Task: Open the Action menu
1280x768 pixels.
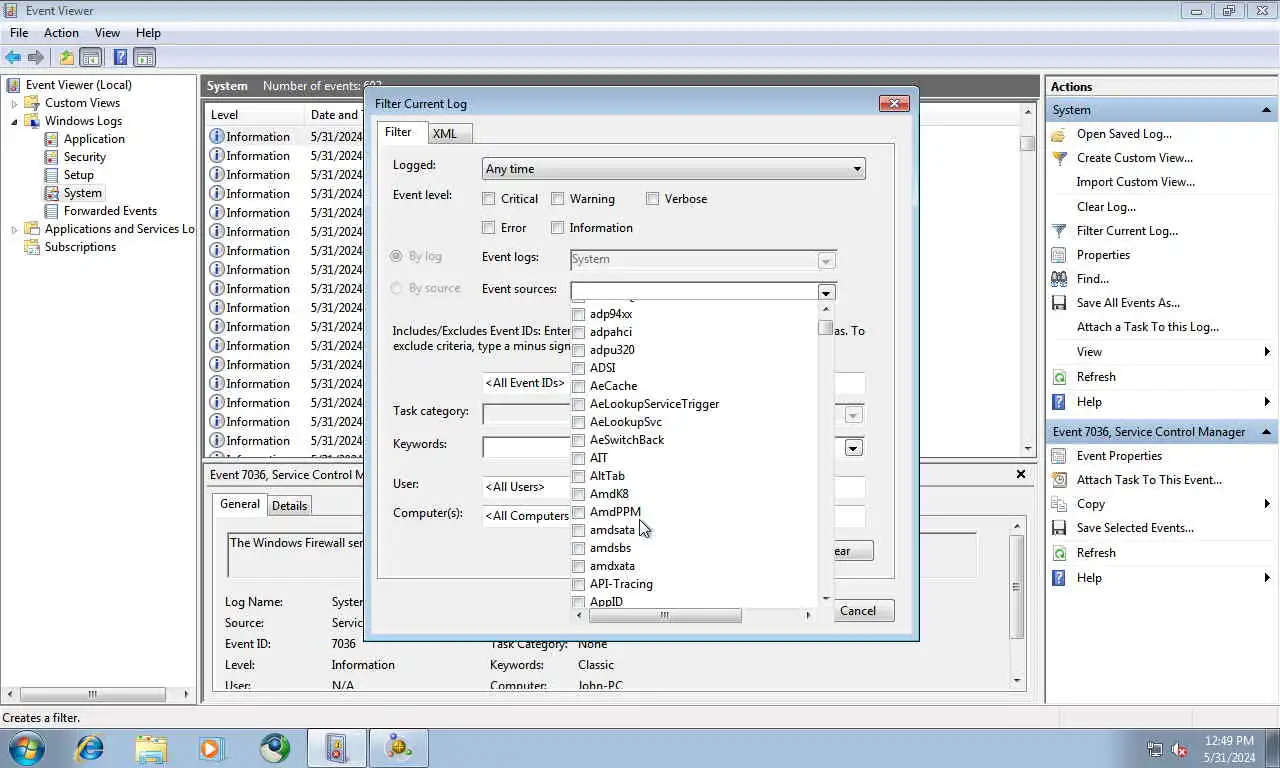Action: click(61, 33)
